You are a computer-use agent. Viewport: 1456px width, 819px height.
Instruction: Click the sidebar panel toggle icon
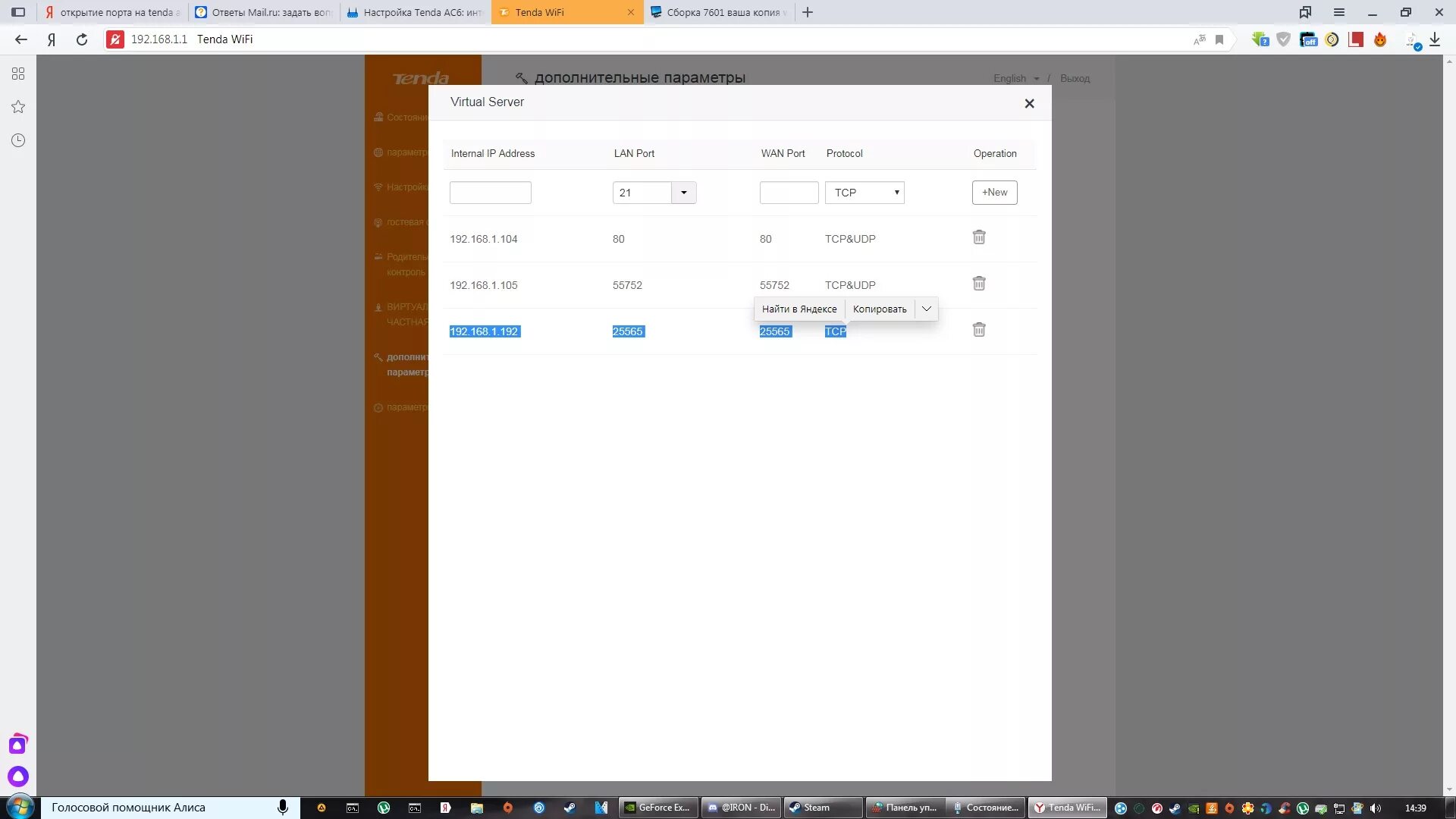tap(18, 12)
